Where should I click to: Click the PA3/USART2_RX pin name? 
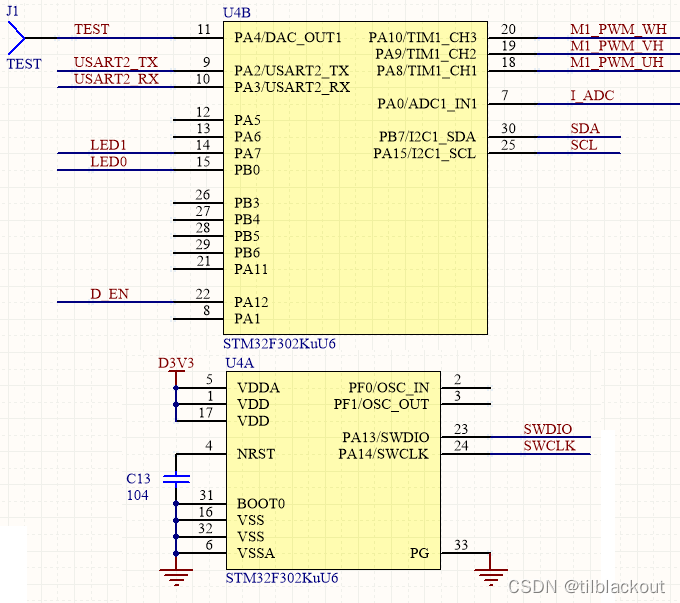tap(292, 87)
